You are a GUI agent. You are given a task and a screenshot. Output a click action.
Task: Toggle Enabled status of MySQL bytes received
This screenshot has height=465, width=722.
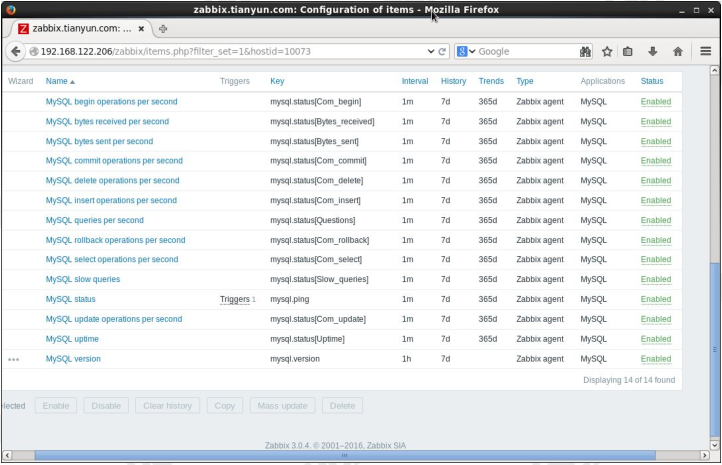[x=656, y=122]
